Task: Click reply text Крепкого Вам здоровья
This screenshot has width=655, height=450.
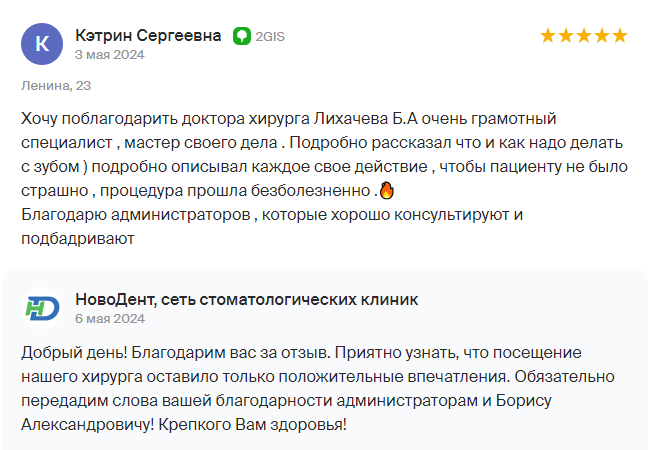Action: point(252,425)
